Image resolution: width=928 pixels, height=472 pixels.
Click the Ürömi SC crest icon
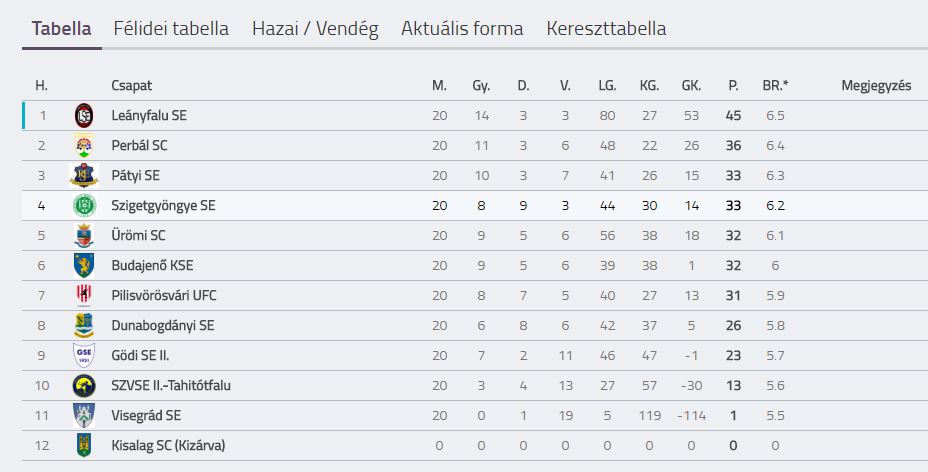click(x=84, y=235)
